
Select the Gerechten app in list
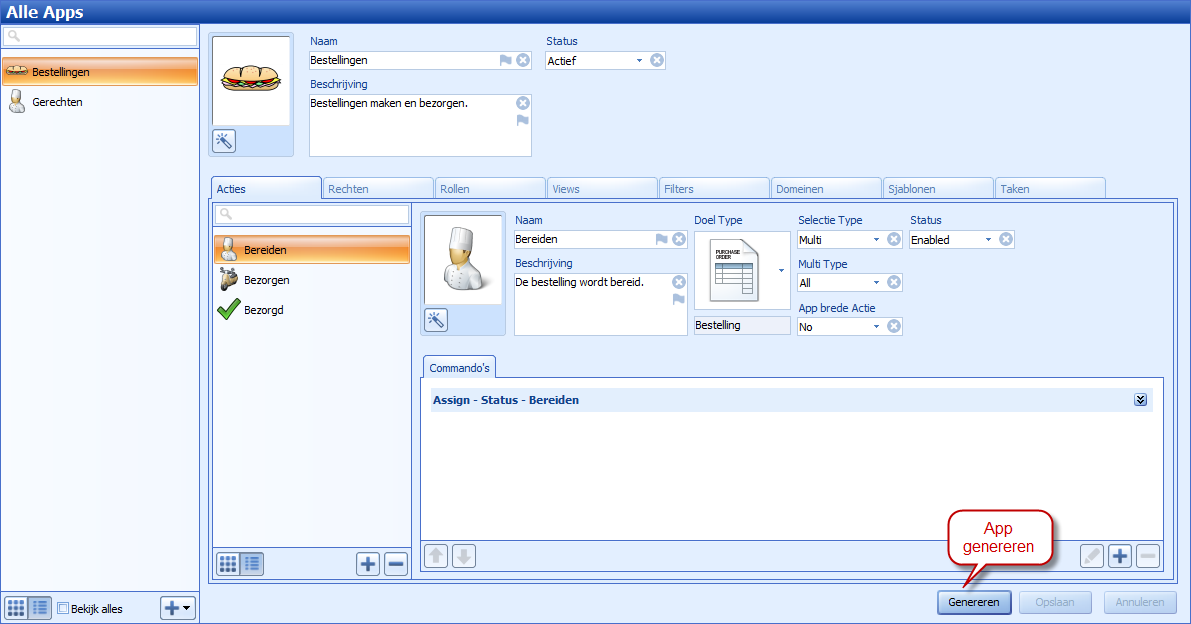point(100,102)
